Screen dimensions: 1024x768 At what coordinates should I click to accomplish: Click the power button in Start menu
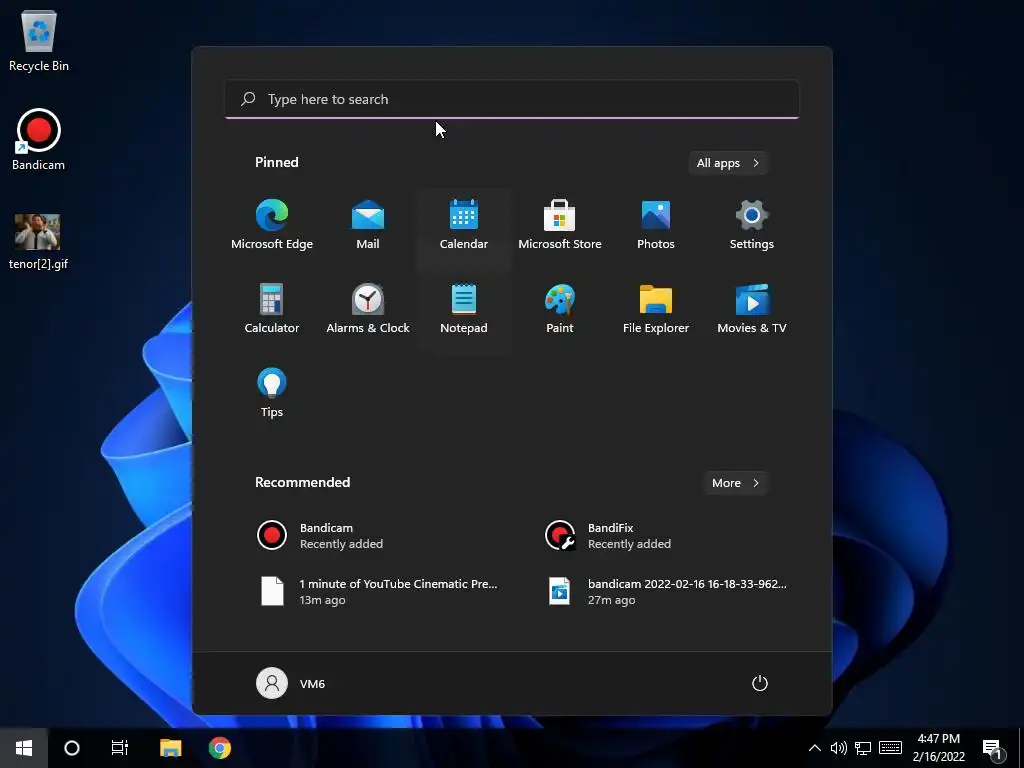coord(760,683)
